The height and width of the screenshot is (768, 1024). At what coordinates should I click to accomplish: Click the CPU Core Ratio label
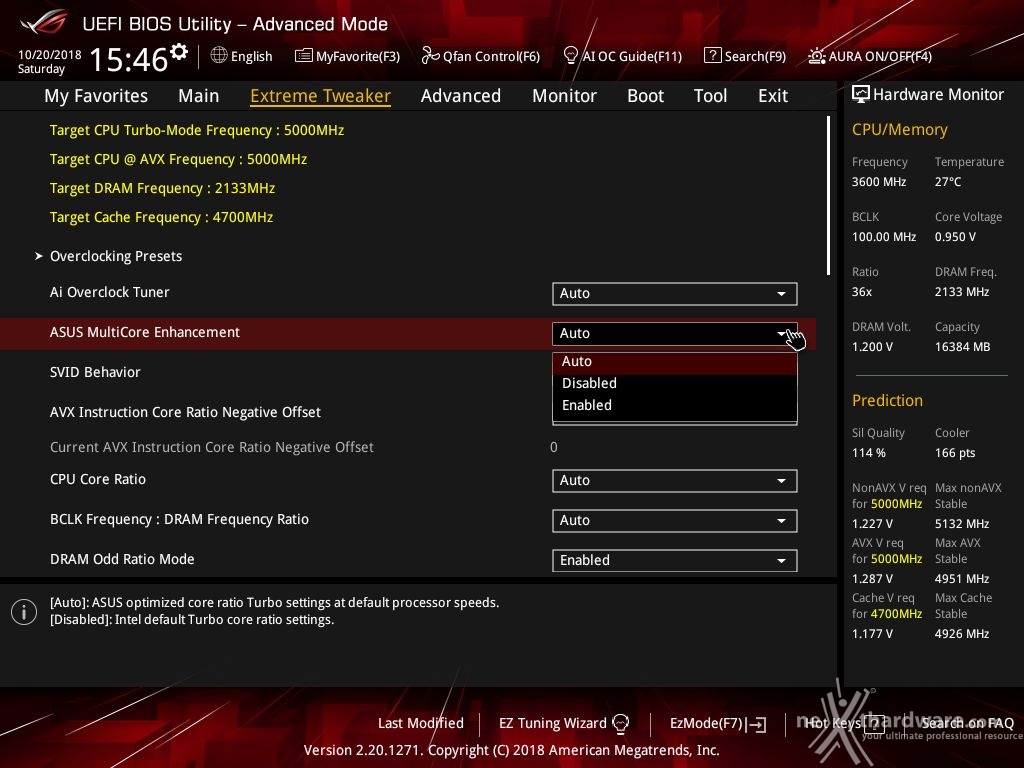coord(98,479)
